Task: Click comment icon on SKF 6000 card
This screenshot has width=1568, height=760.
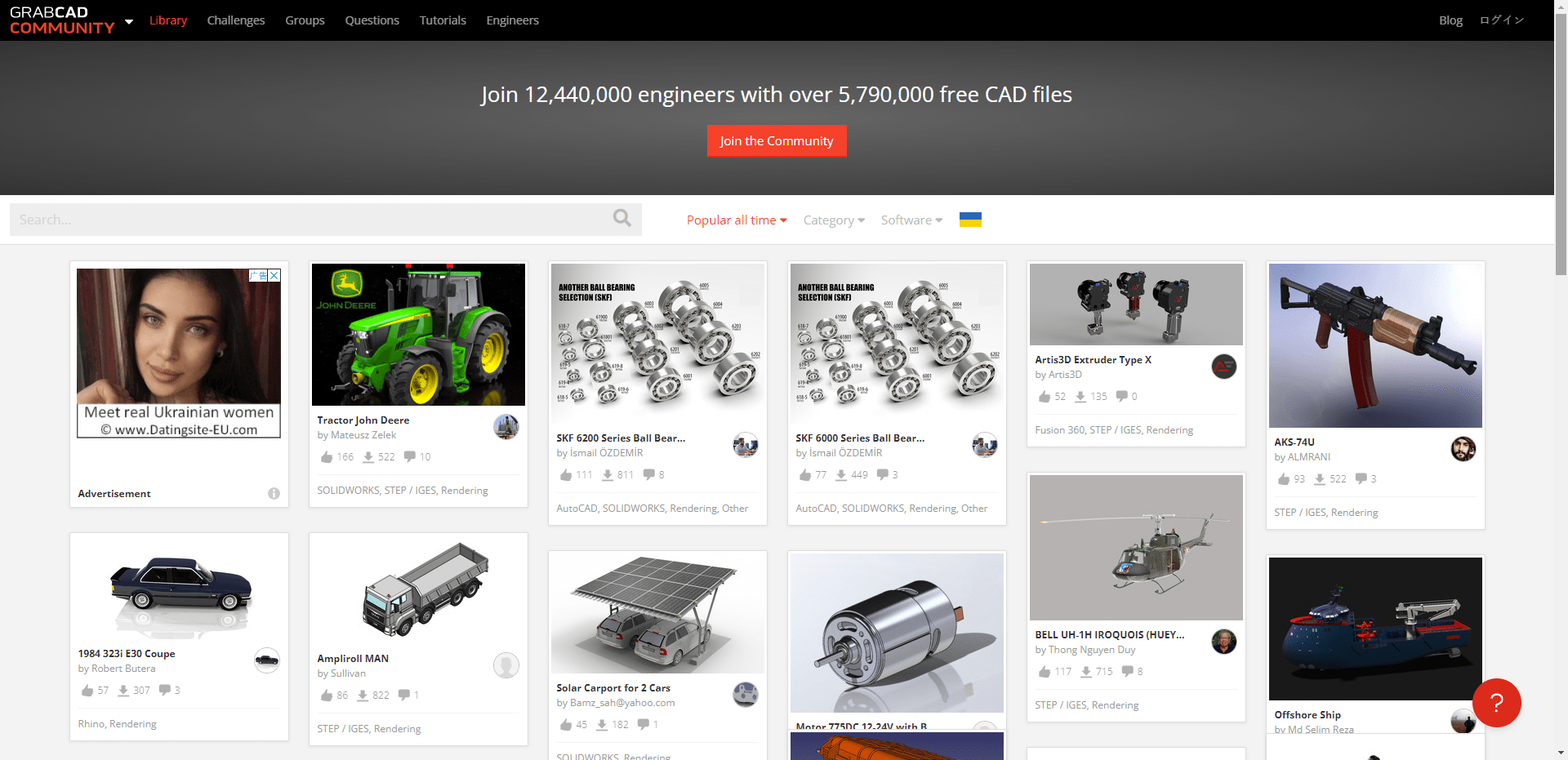Action: coord(882,474)
